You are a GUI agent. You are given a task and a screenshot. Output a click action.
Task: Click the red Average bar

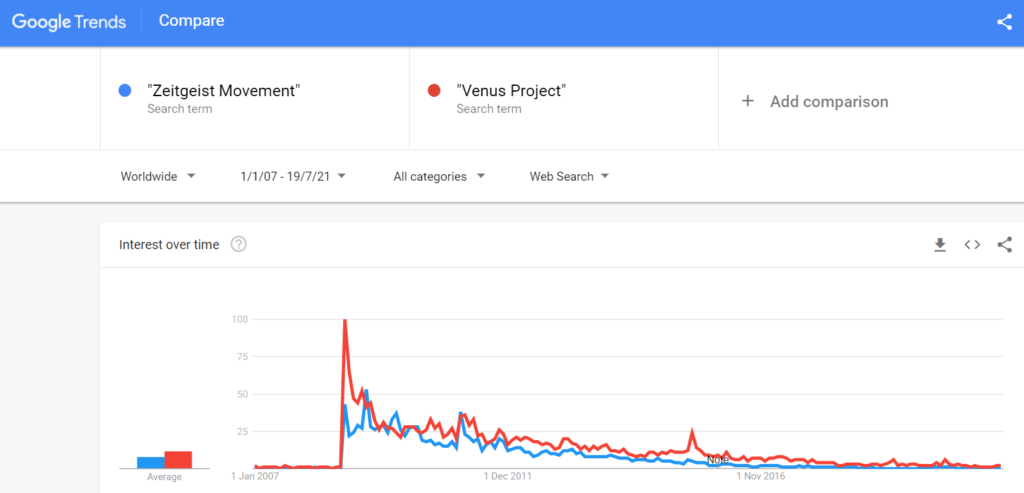(178, 460)
